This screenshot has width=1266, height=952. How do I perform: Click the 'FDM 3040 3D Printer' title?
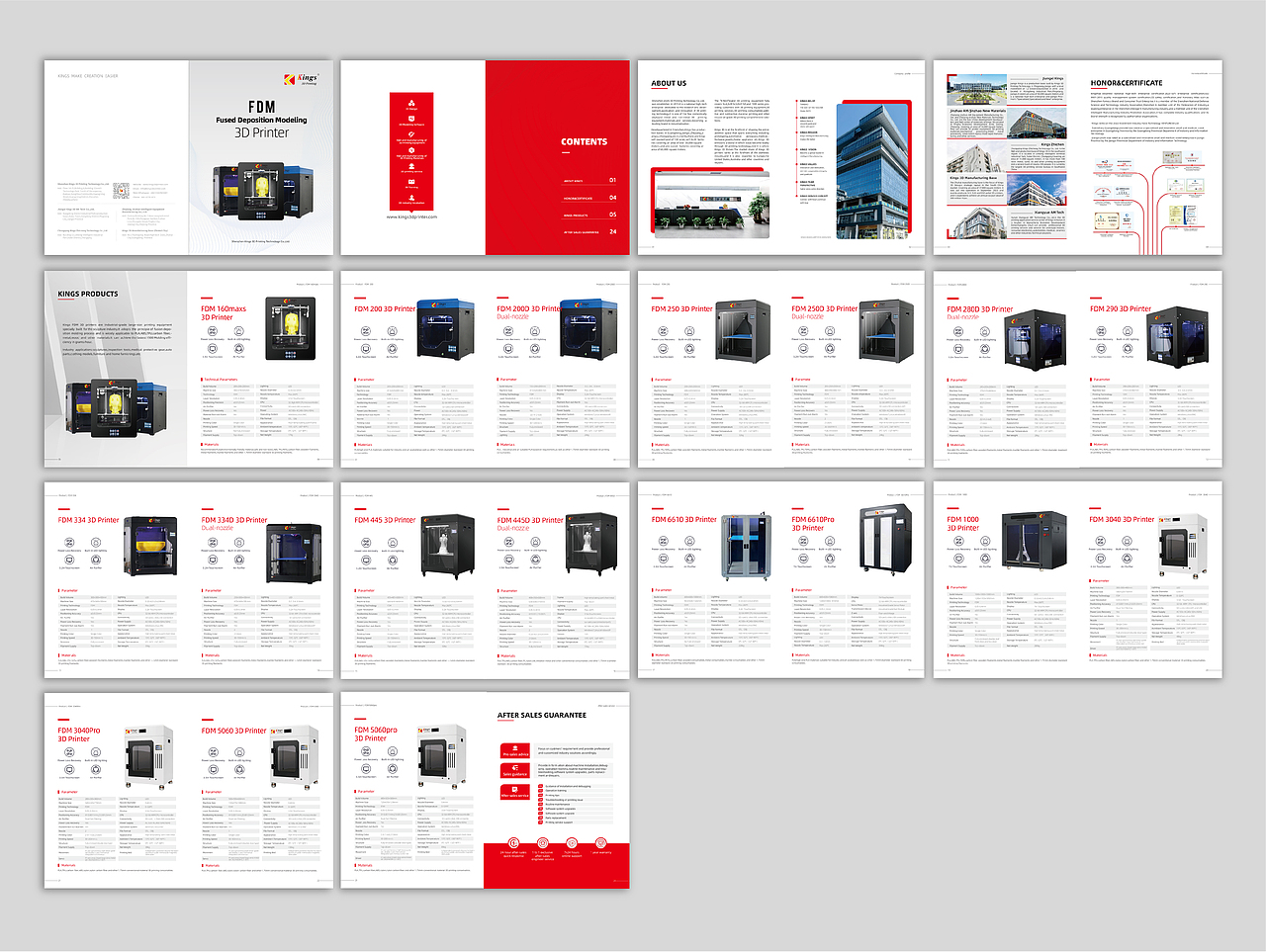coord(1122,519)
